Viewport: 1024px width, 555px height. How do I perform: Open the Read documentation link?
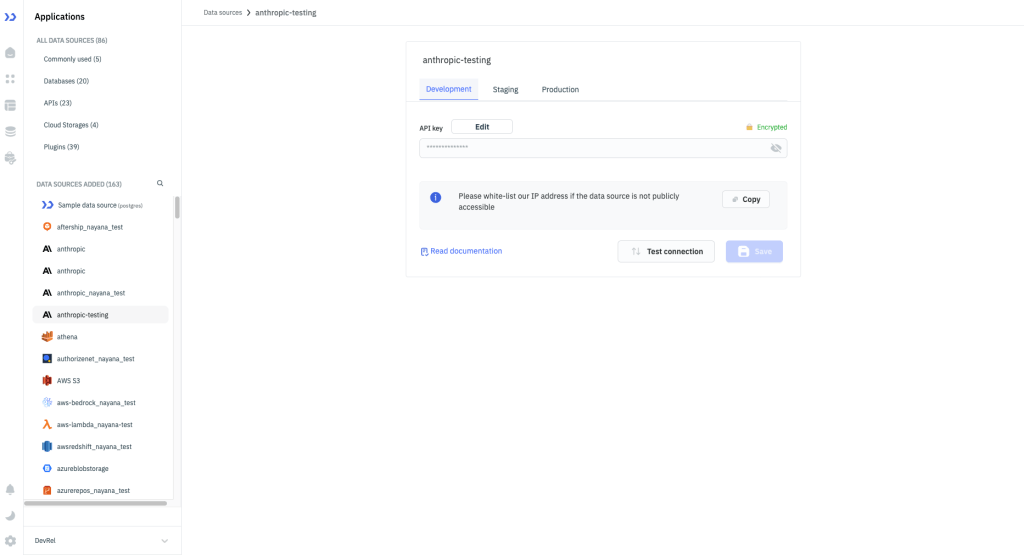tap(461, 251)
